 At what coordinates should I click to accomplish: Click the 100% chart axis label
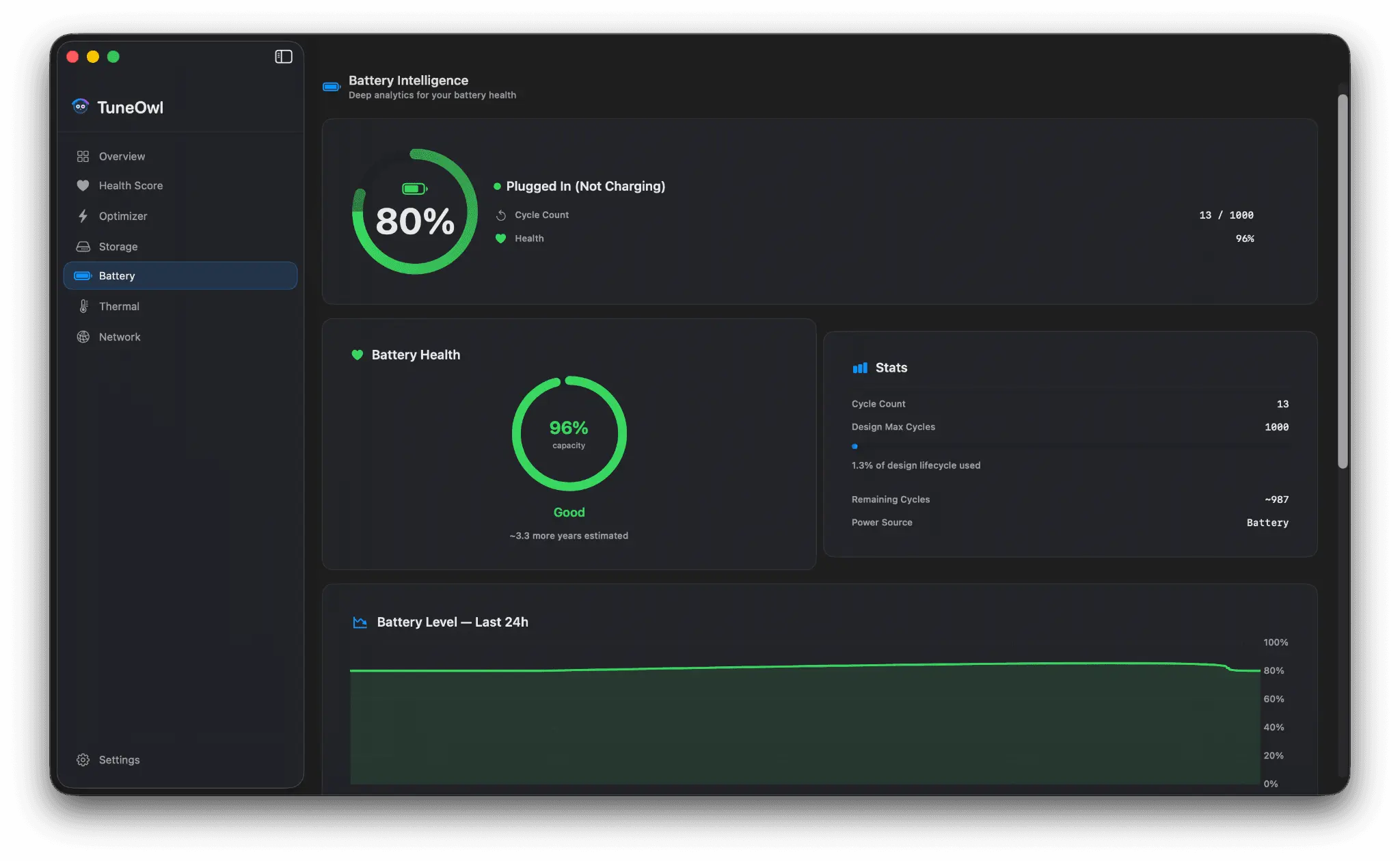1276,642
